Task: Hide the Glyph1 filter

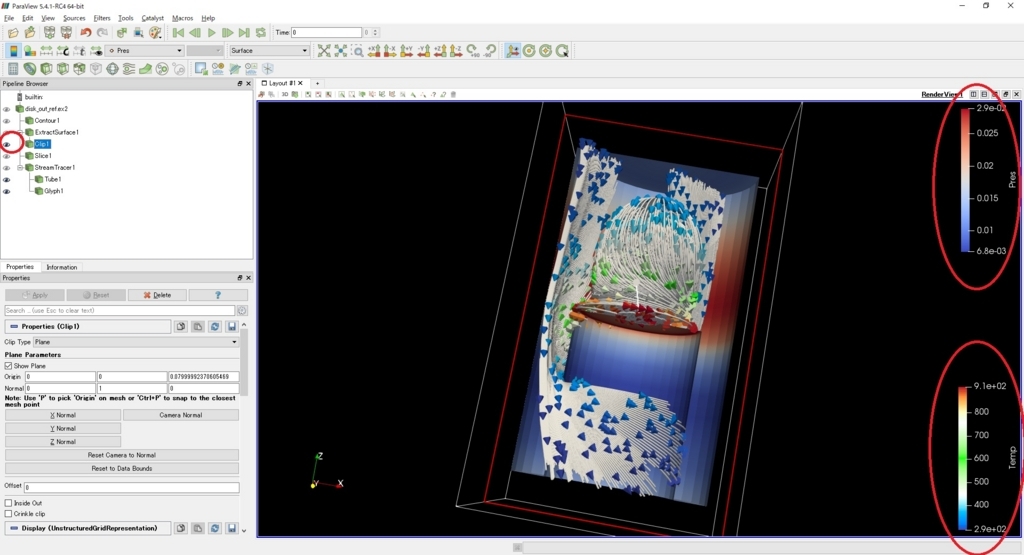Action: click(7, 191)
